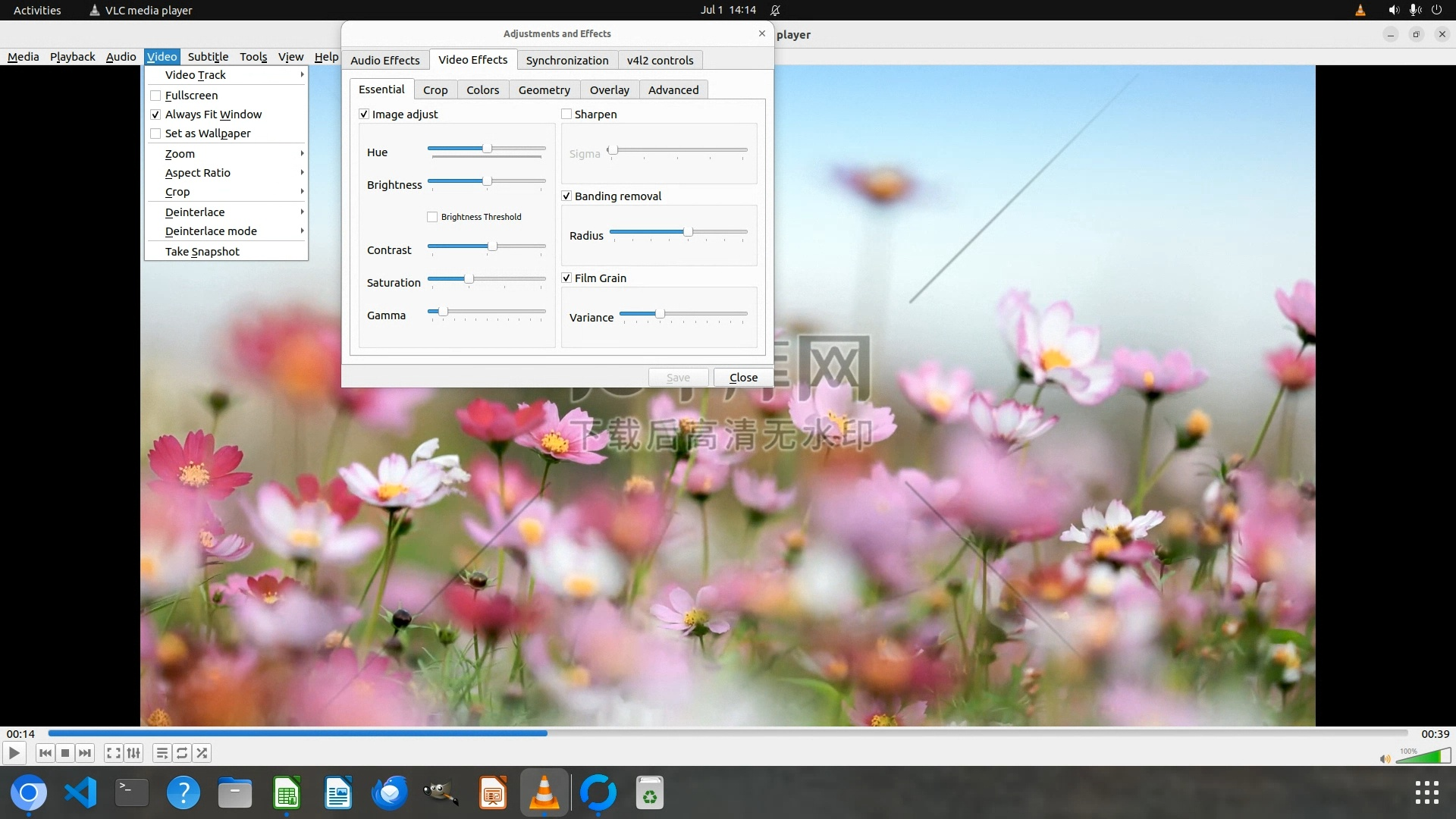Image resolution: width=1456 pixels, height=819 pixels.
Task: Stop video playback
Action: click(65, 753)
